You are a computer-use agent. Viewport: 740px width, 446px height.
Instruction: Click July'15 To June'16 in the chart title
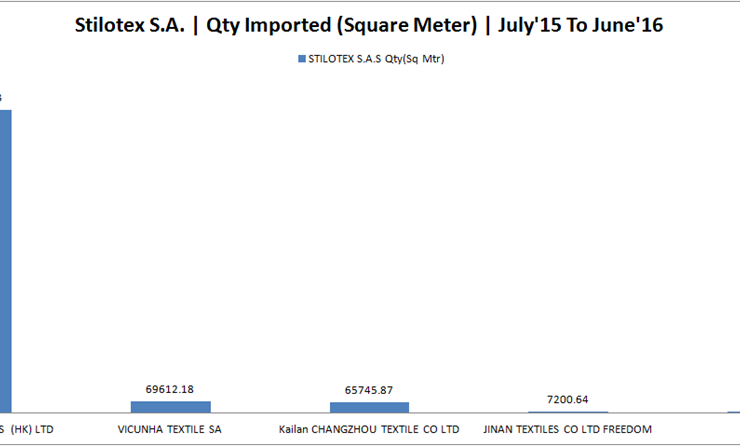(x=580, y=25)
